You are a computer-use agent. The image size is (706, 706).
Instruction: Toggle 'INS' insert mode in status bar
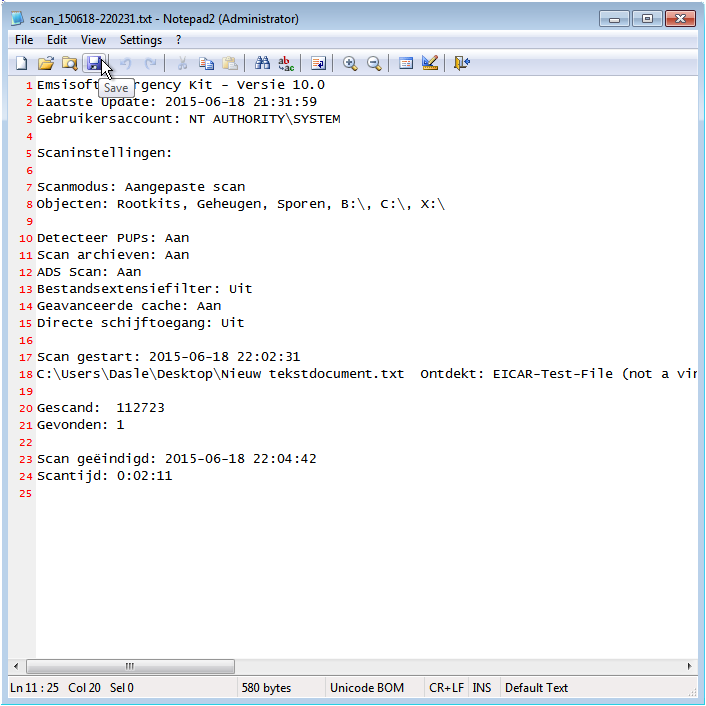tap(481, 688)
